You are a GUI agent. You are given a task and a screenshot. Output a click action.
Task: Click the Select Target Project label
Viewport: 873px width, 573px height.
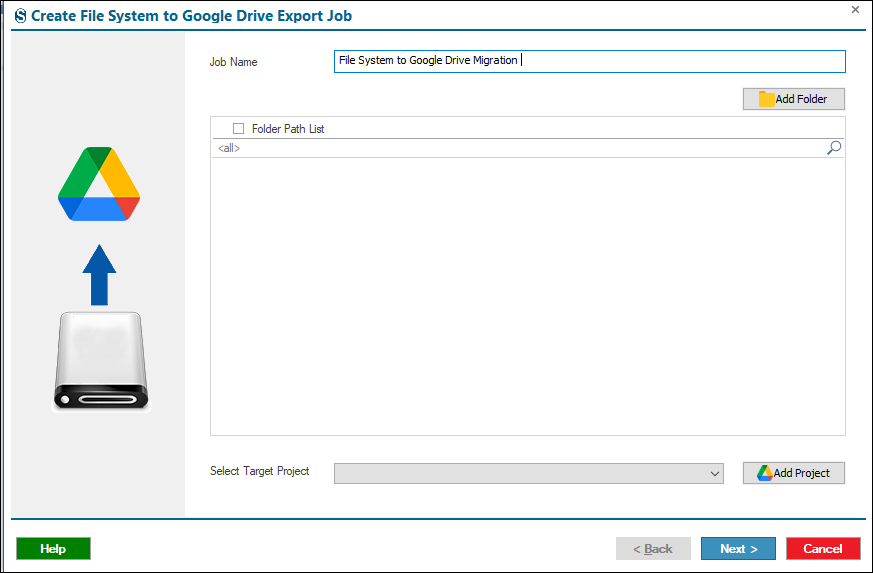click(x=259, y=471)
